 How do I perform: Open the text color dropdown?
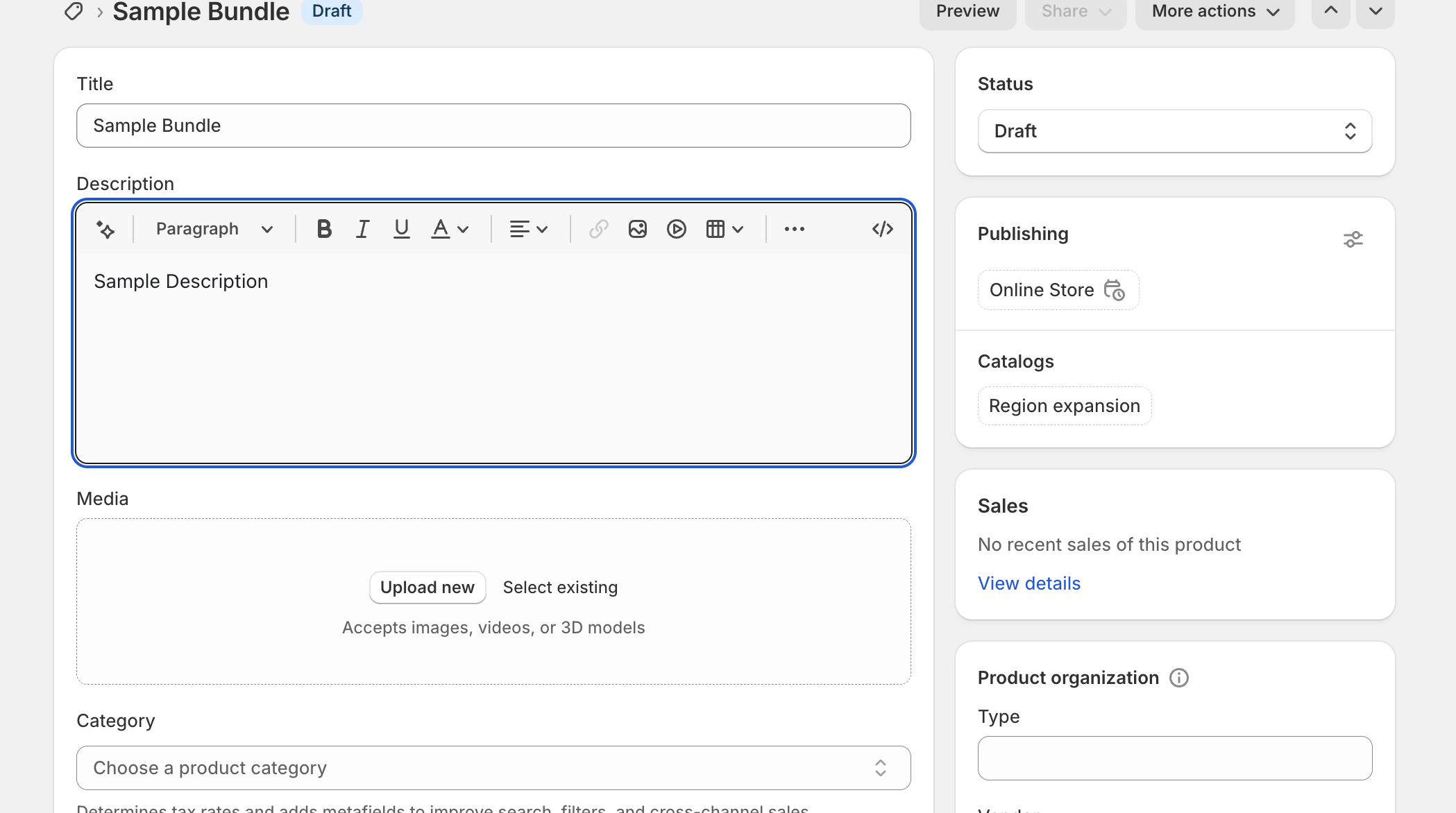pos(450,229)
